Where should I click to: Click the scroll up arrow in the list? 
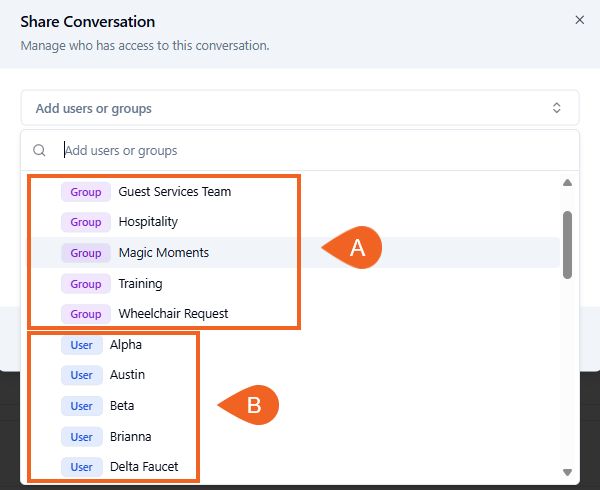click(567, 183)
